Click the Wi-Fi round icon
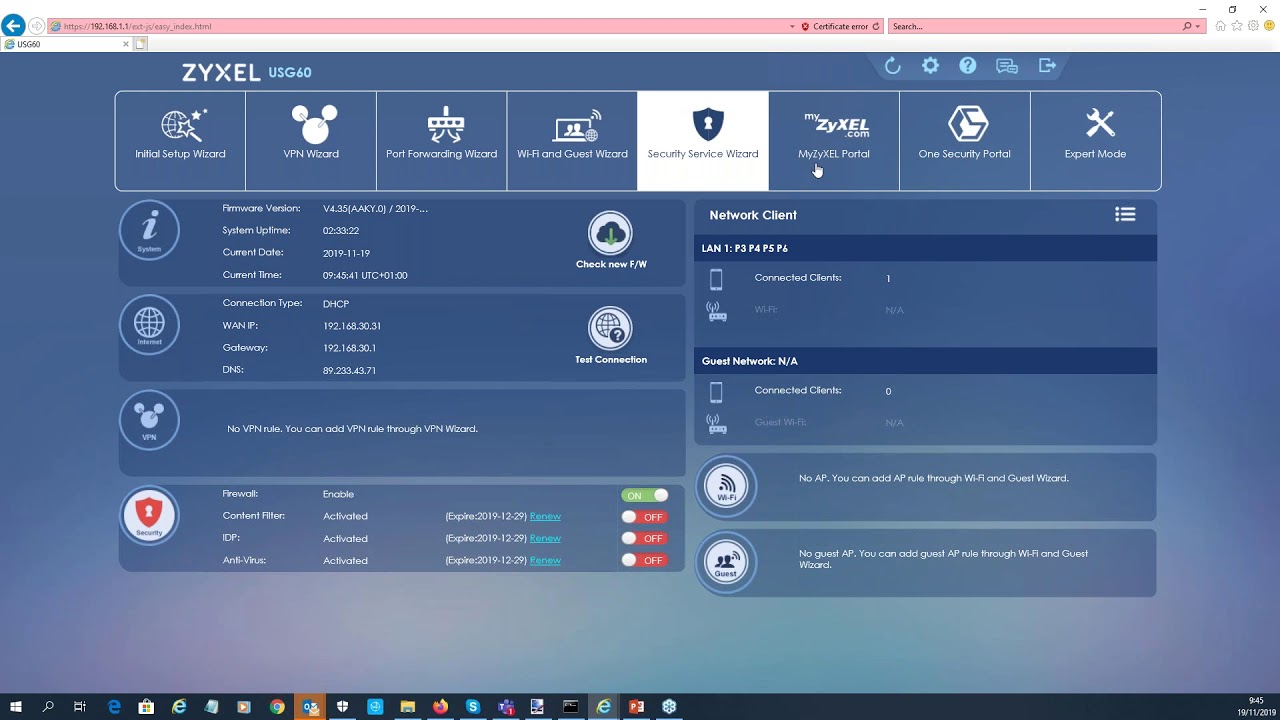Screen dimensions: 1280x720 coord(726,486)
